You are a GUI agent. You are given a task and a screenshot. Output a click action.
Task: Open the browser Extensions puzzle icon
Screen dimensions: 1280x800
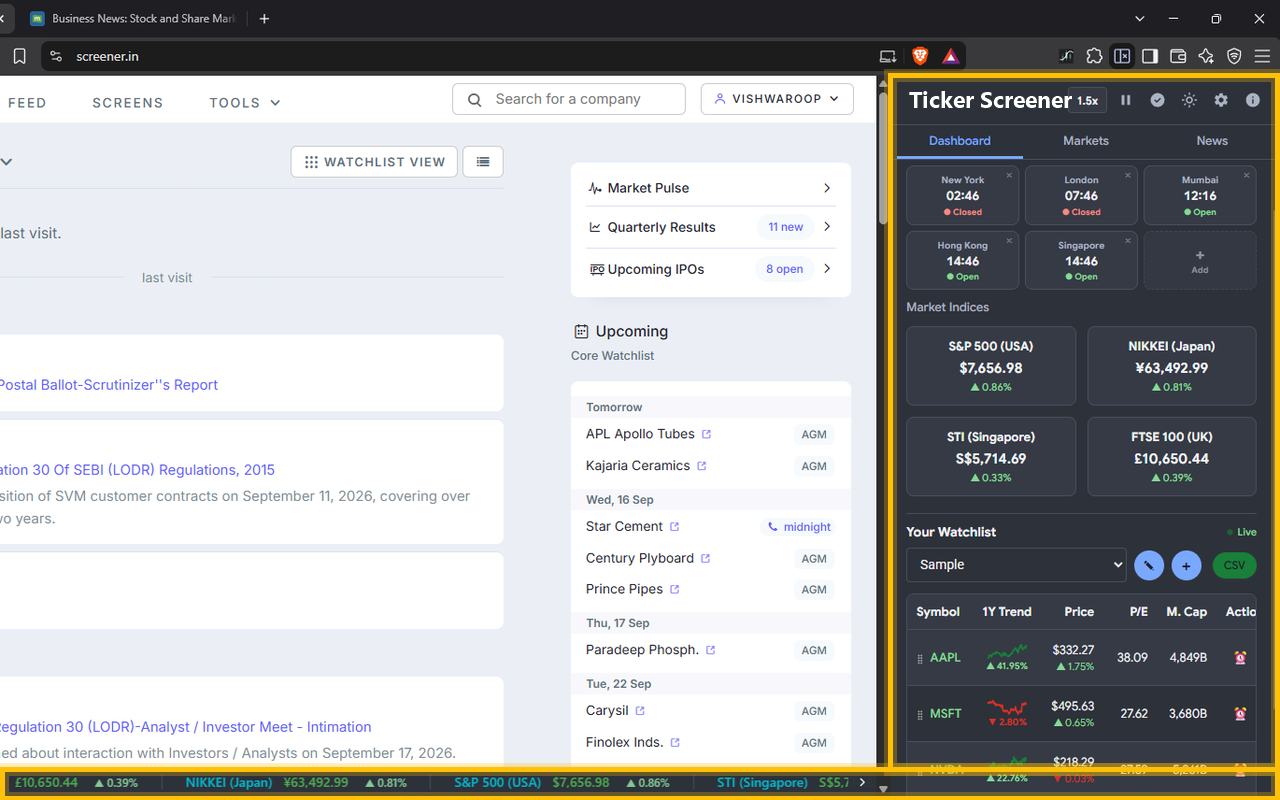pyautogui.click(x=1095, y=56)
